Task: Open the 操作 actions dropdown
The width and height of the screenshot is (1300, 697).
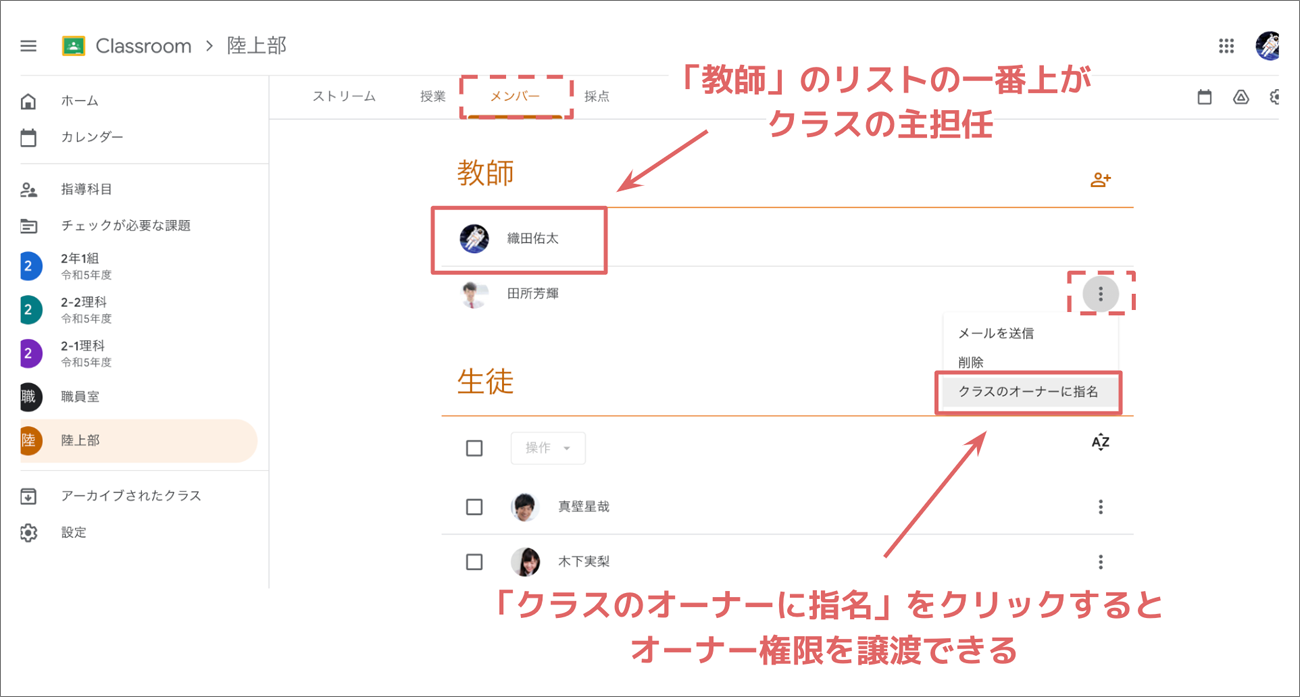Action: 548,448
